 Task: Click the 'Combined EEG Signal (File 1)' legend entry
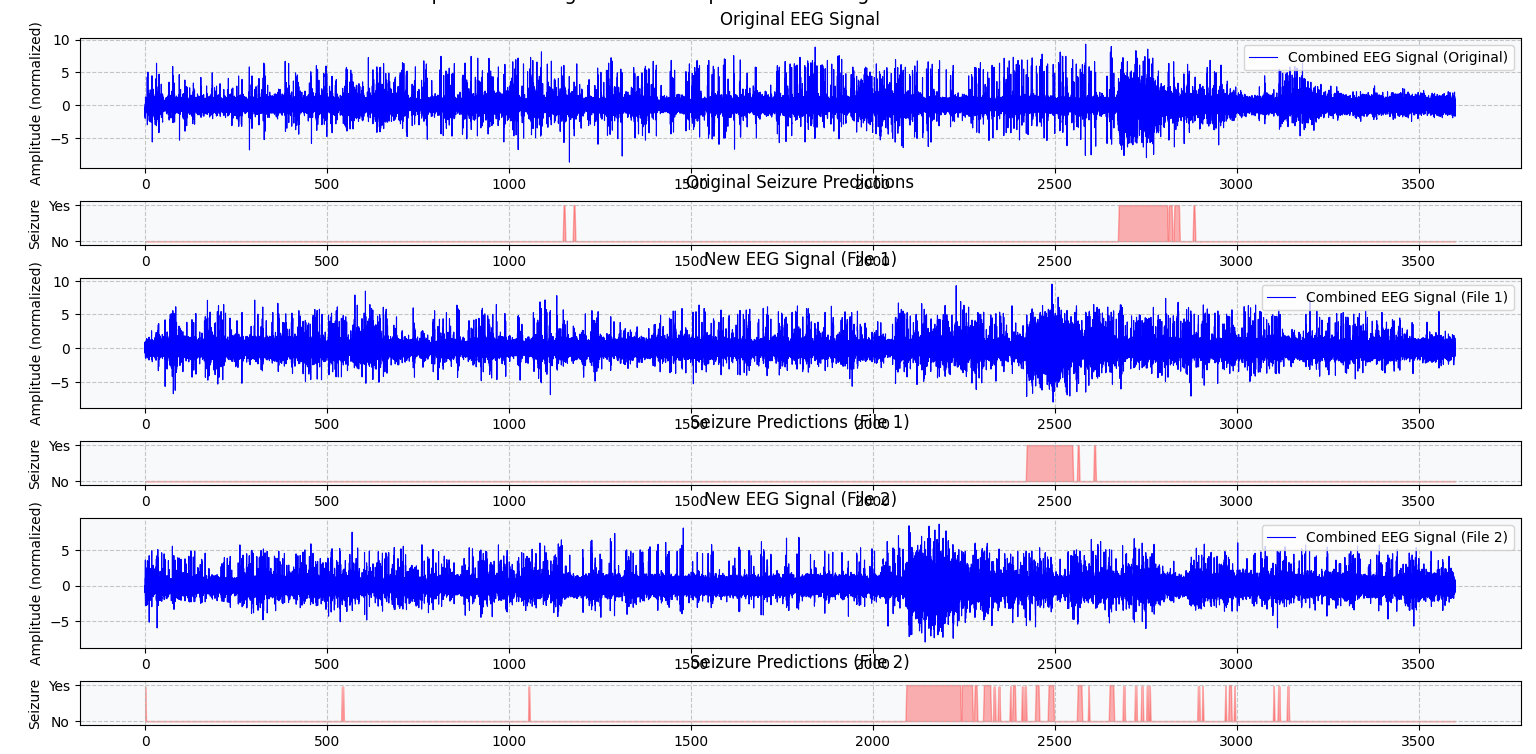[1406, 297]
